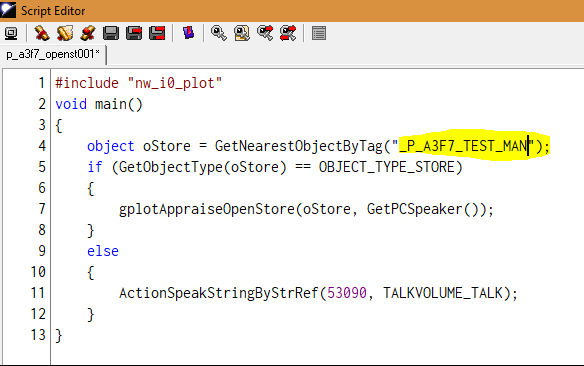Save all scripts with double-arrow floppy icon
This screenshot has width=584, height=366.
point(157,34)
